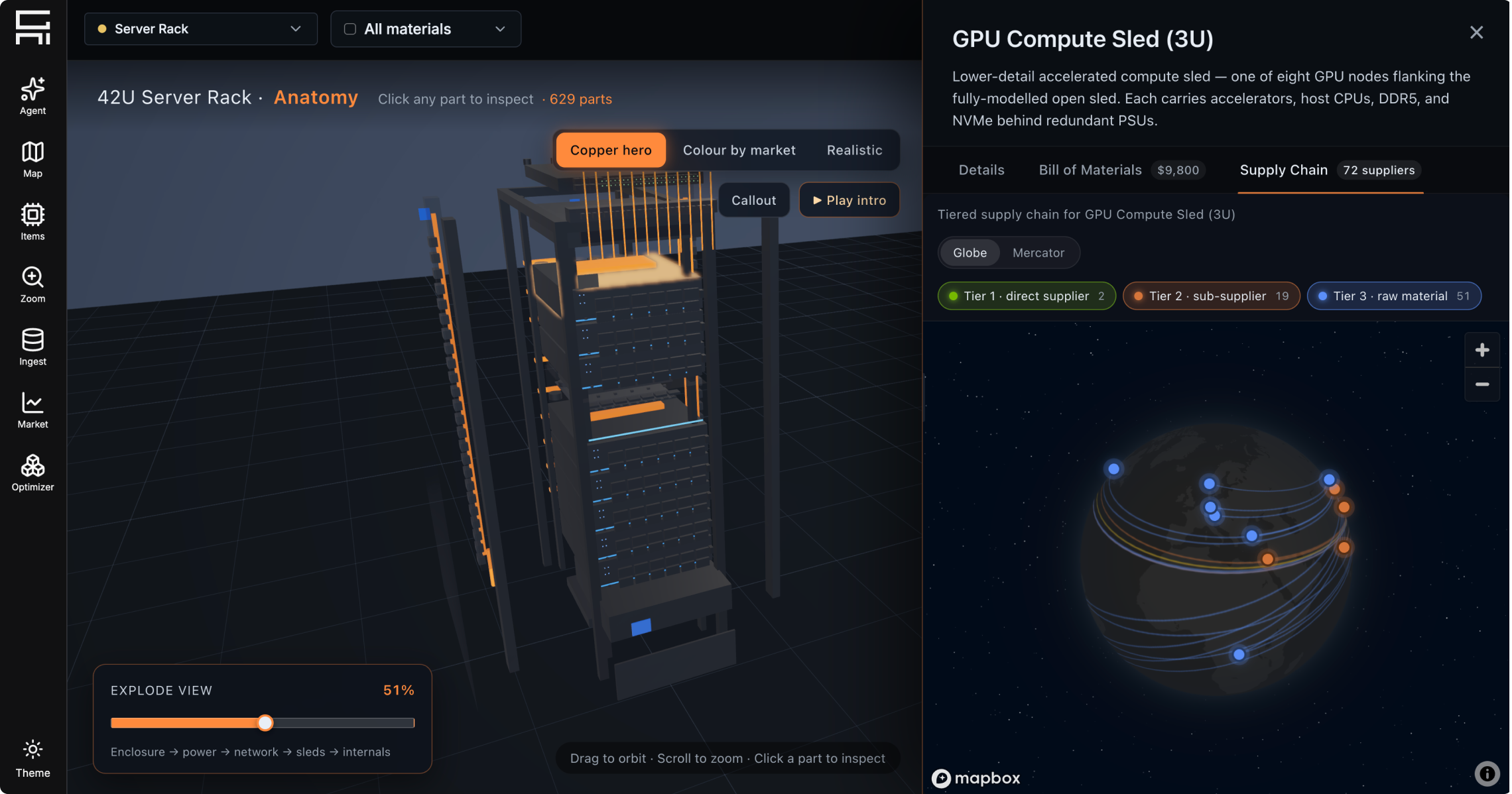
Task: Switch map projection to Globe
Action: point(970,253)
